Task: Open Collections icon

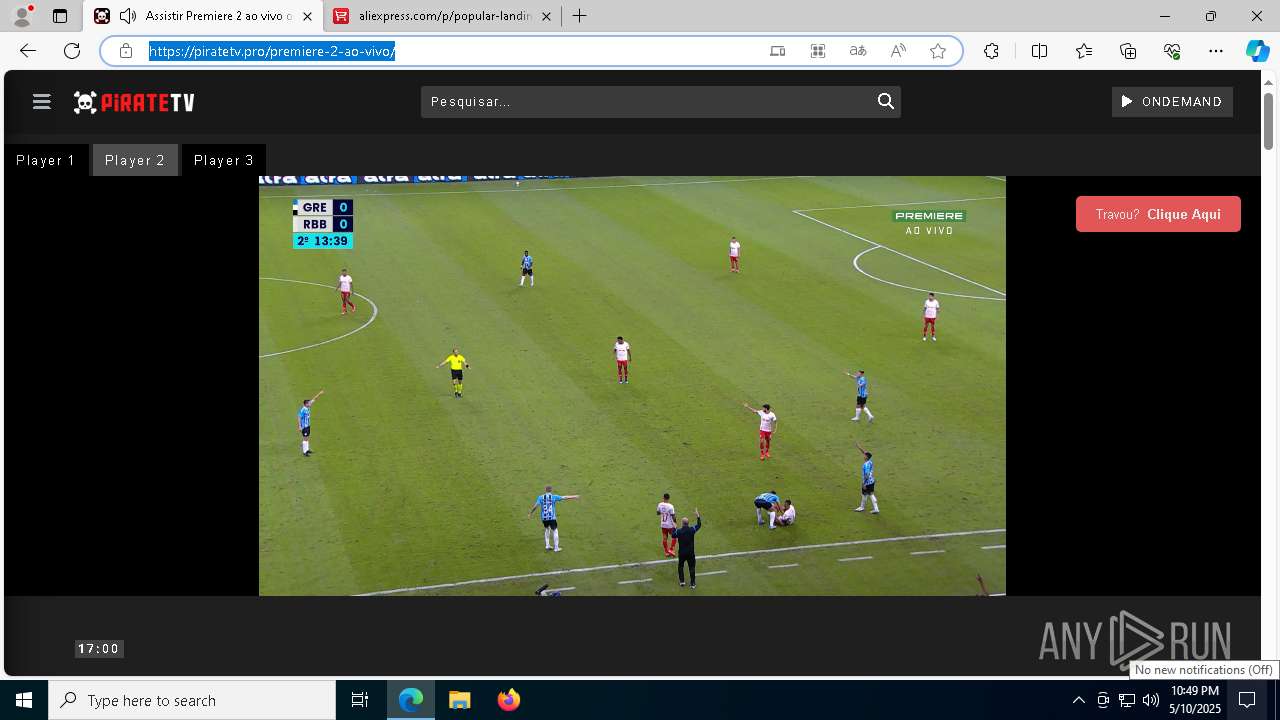Action: [x=1128, y=51]
